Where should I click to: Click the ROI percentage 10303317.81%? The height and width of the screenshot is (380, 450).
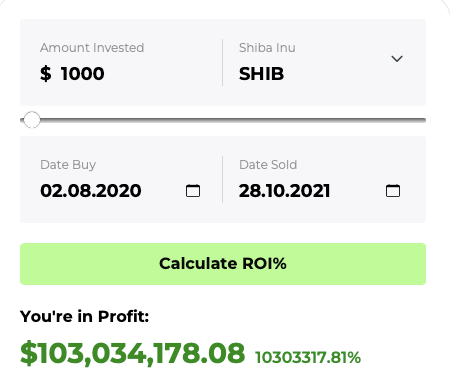click(308, 357)
